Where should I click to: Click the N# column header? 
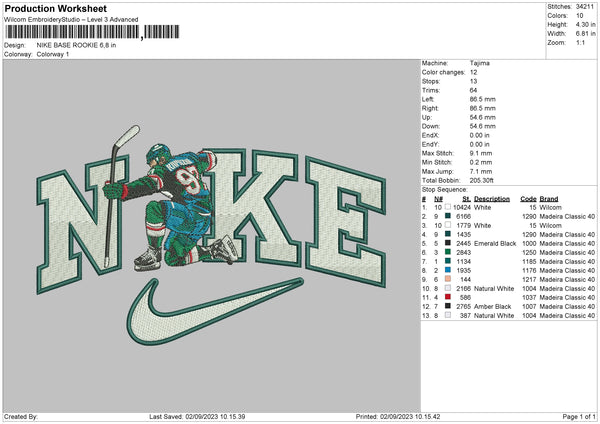click(438, 199)
